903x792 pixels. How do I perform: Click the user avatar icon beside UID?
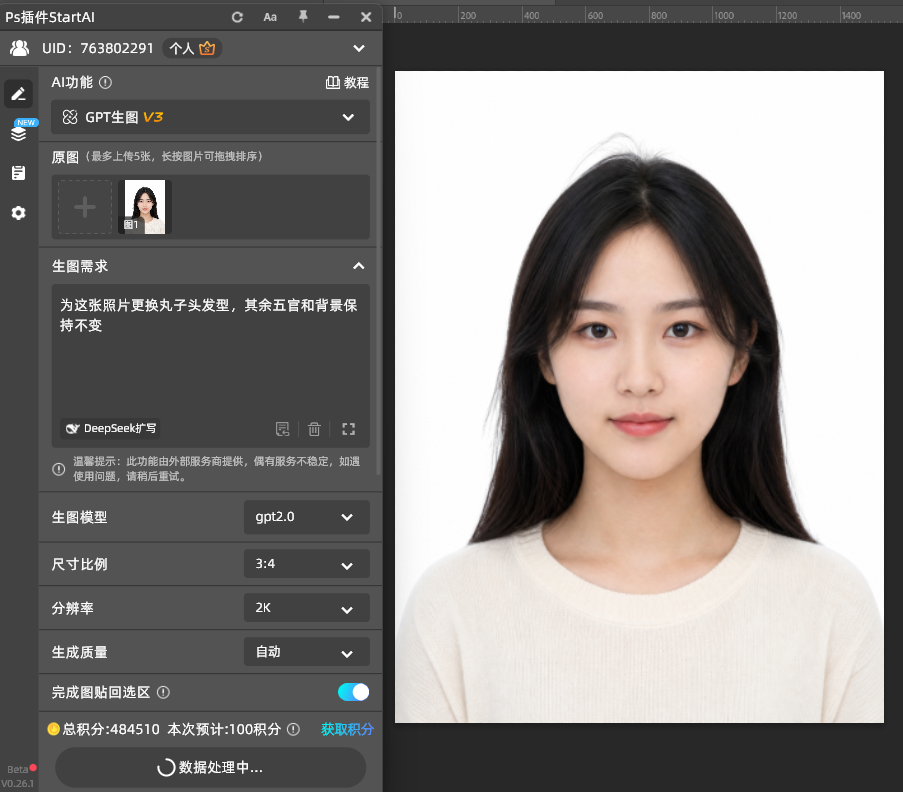[20, 48]
